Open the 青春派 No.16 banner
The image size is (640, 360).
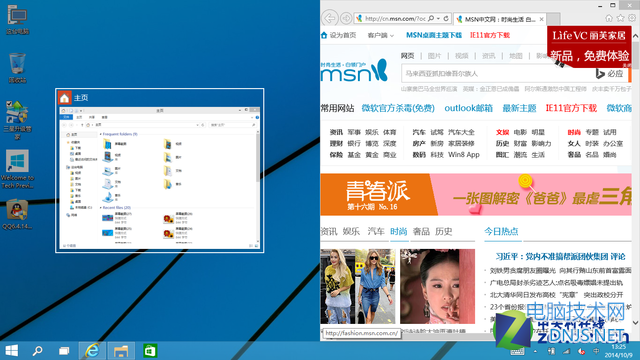click(x=476, y=194)
